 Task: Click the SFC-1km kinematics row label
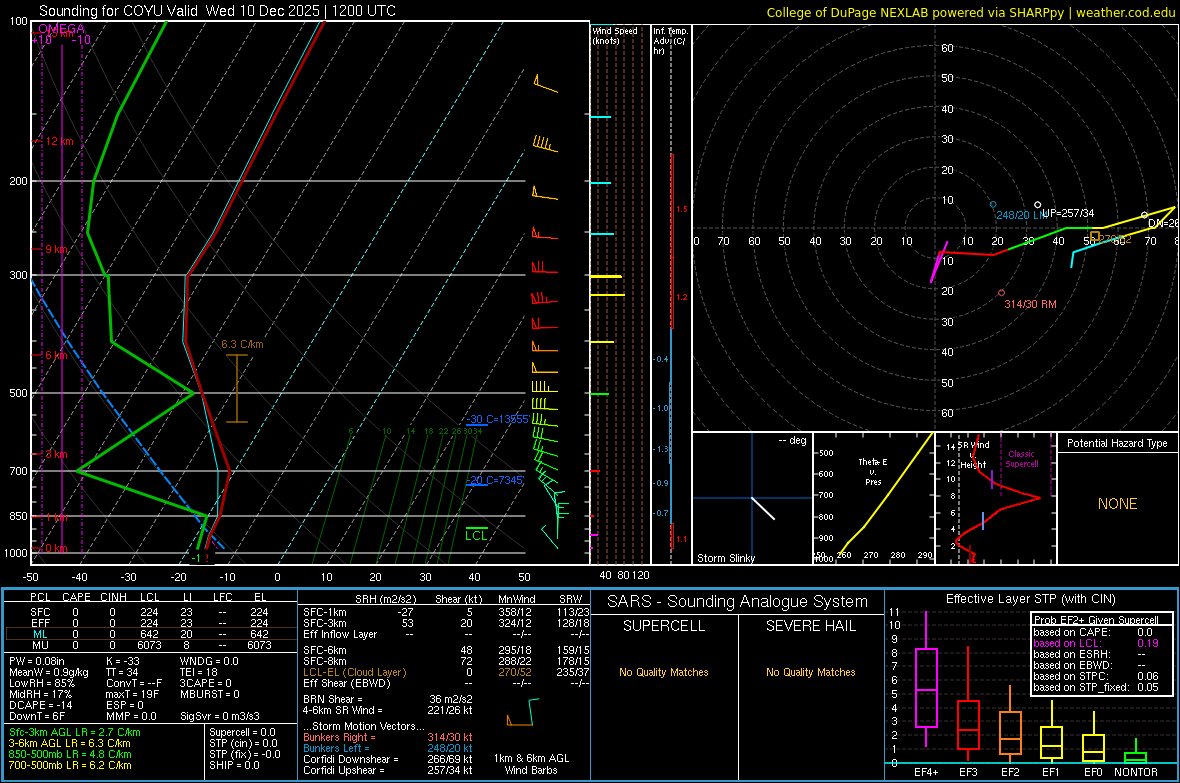pos(325,612)
